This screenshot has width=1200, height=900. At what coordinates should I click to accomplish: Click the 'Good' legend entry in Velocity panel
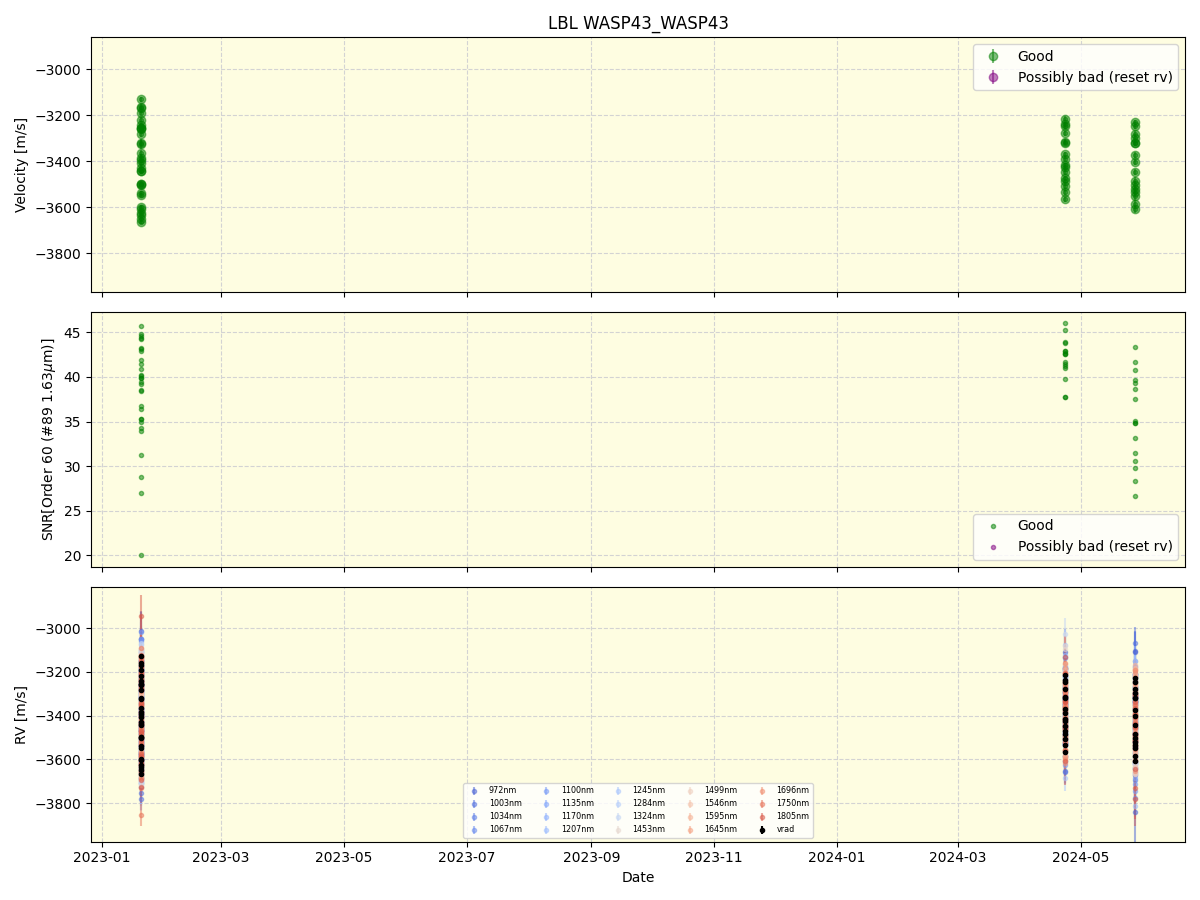[1035, 57]
